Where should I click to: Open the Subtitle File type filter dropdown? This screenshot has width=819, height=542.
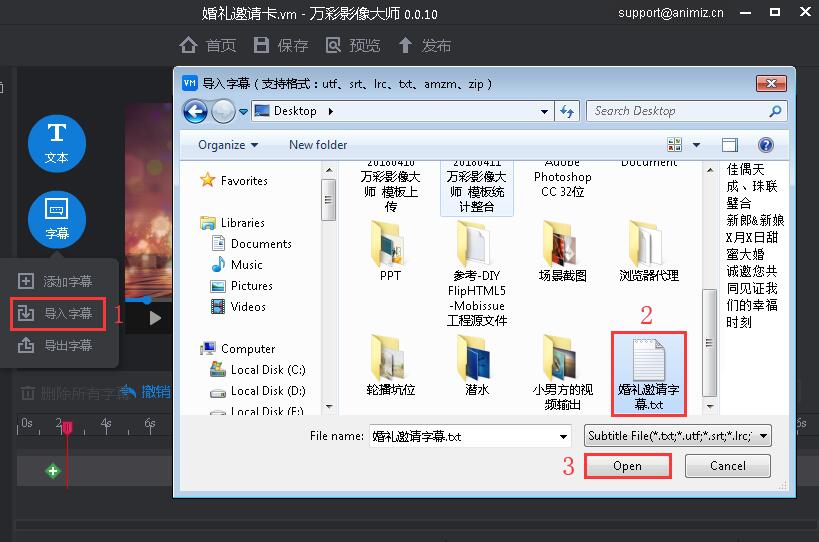pos(677,435)
